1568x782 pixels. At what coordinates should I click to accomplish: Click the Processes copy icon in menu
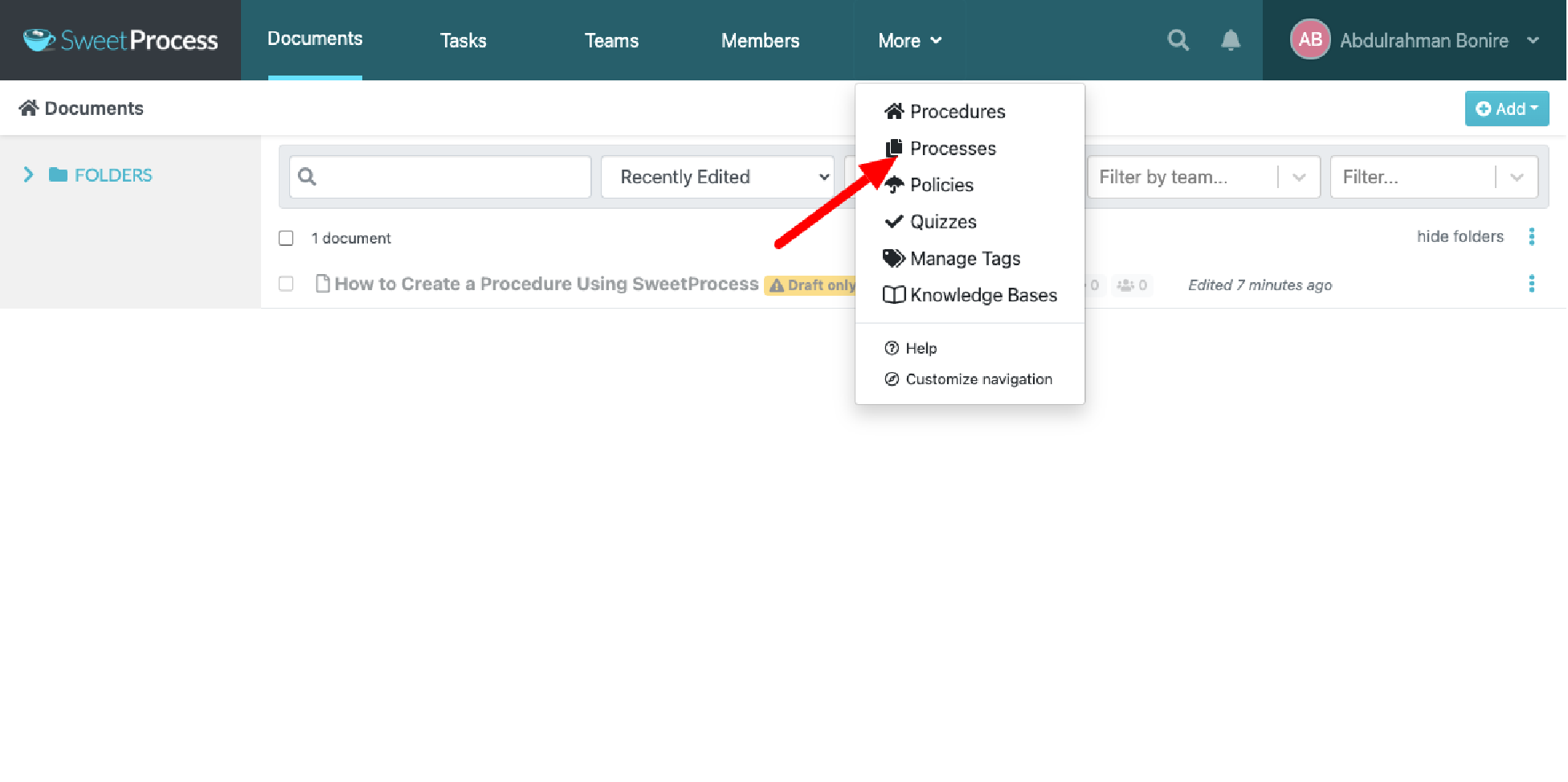[x=894, y=148]
